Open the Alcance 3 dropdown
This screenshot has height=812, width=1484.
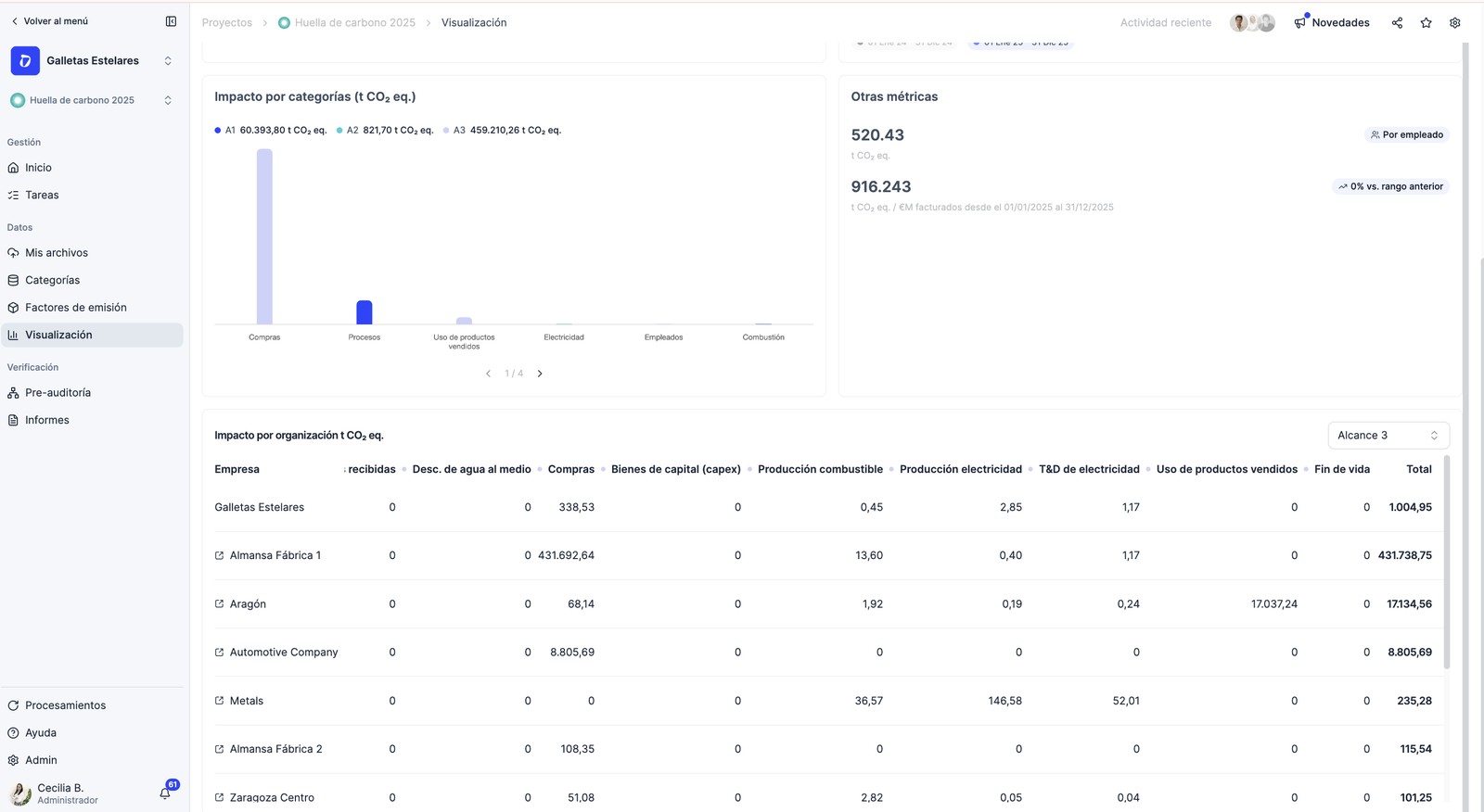click(x=1388, y=436)
